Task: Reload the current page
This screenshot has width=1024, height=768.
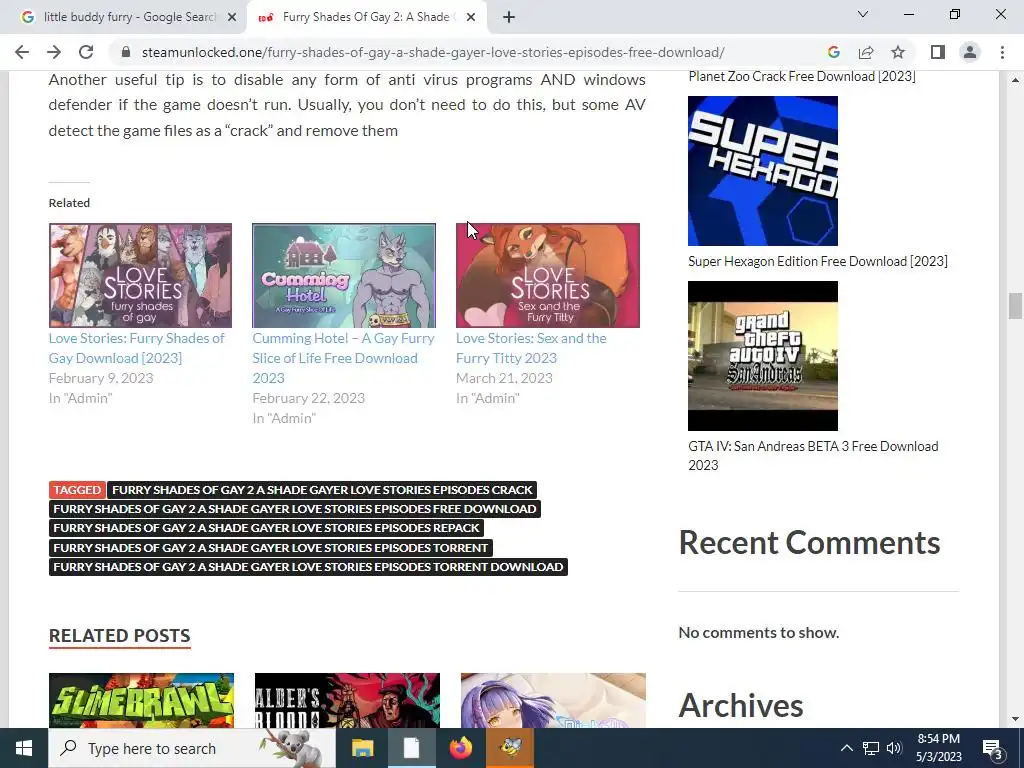Action: coord(86,52)
